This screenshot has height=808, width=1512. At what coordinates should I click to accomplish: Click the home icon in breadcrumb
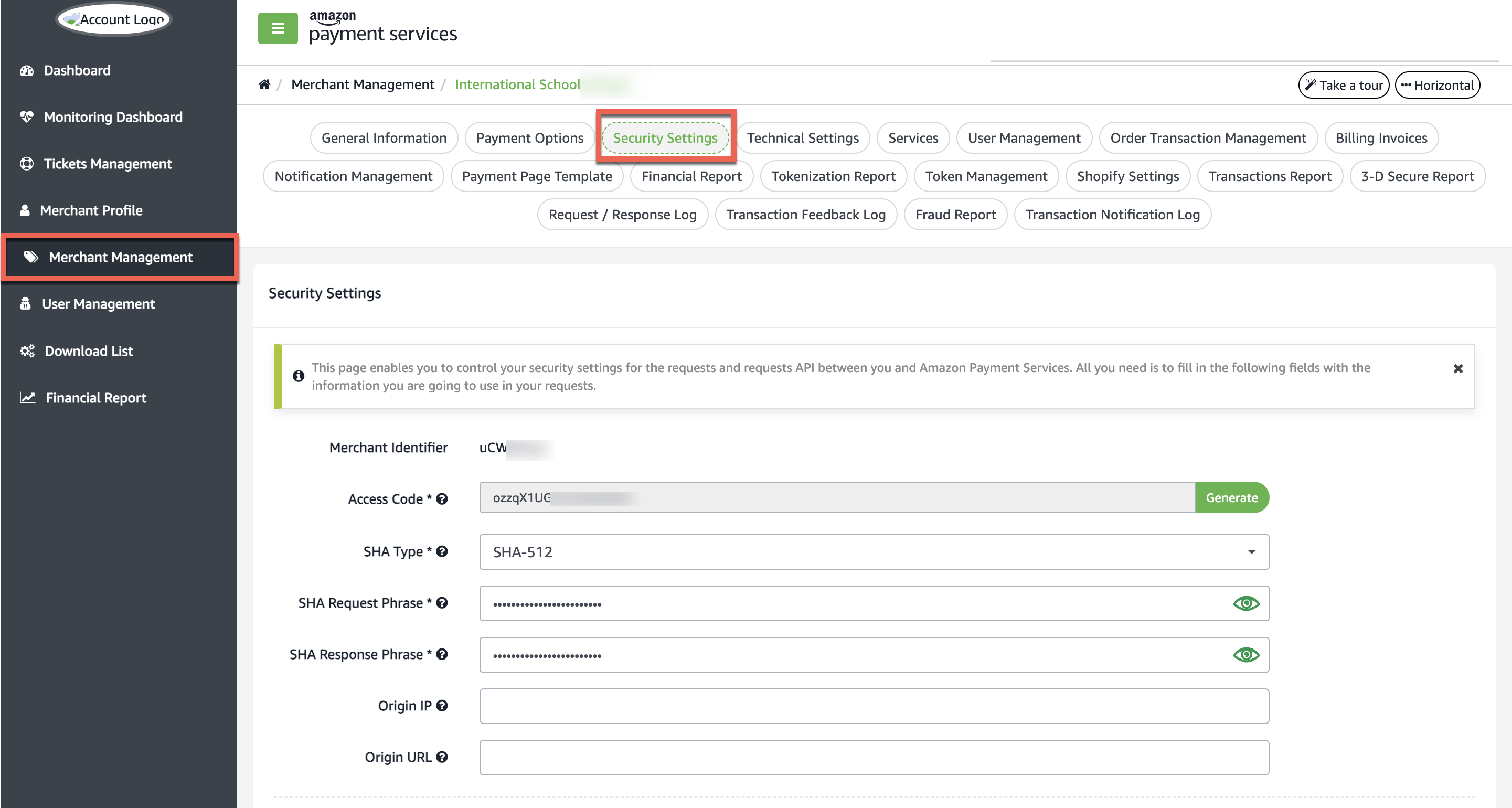[x=264, y=84]
